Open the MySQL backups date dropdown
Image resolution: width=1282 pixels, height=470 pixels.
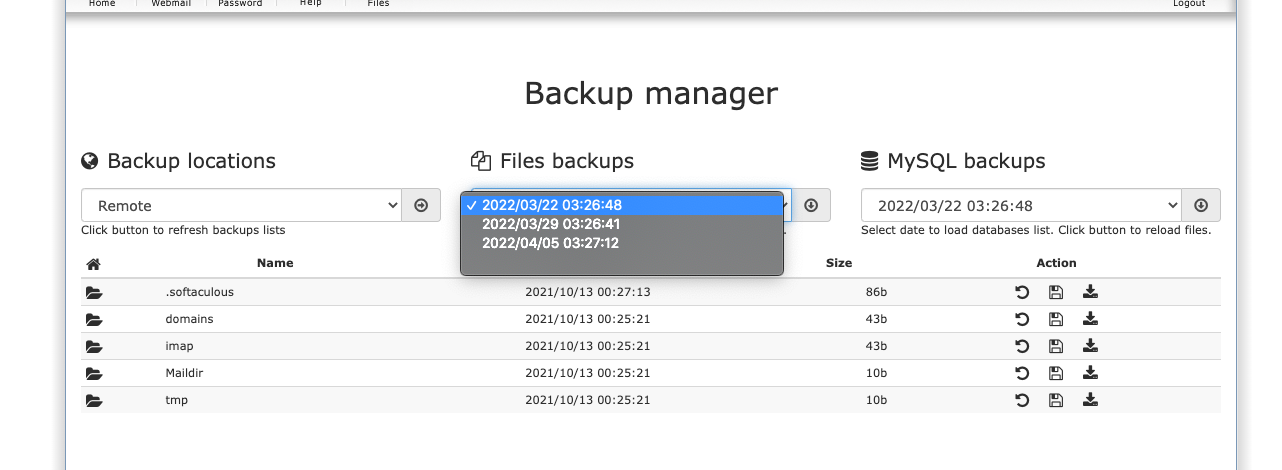1021,205
